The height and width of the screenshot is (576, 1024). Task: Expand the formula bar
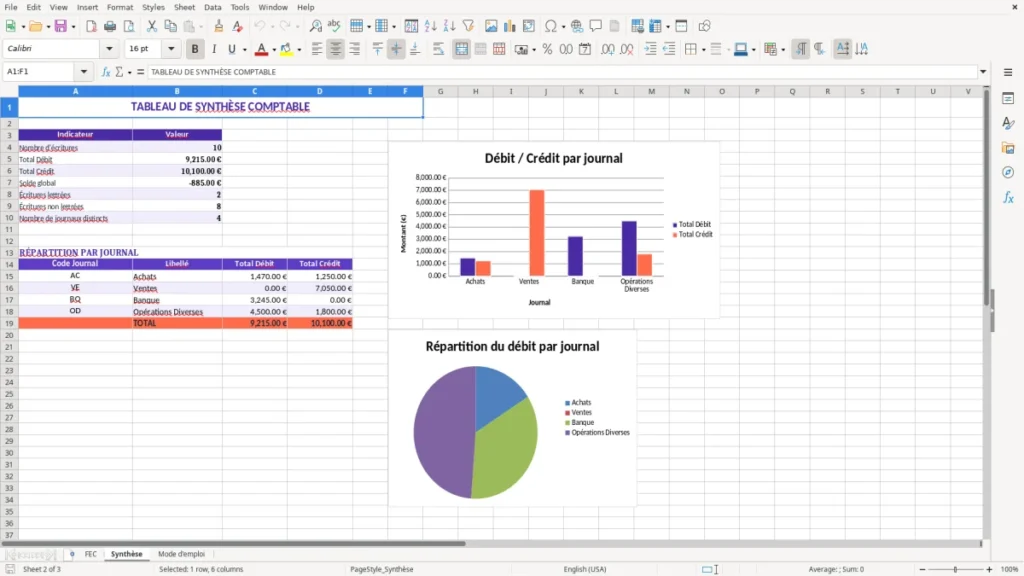(983, 72)
